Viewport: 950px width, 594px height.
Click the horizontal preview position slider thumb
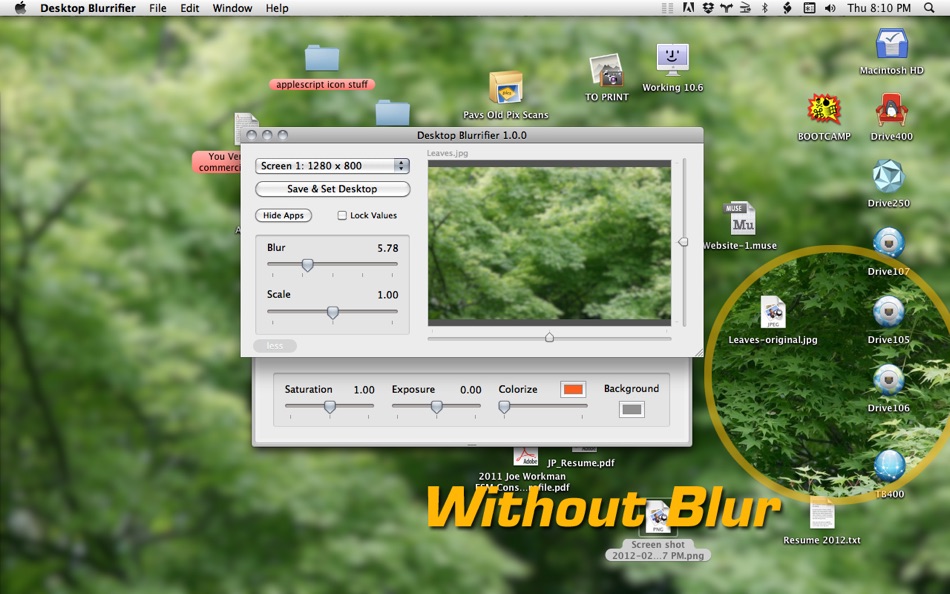click(550, 337)
